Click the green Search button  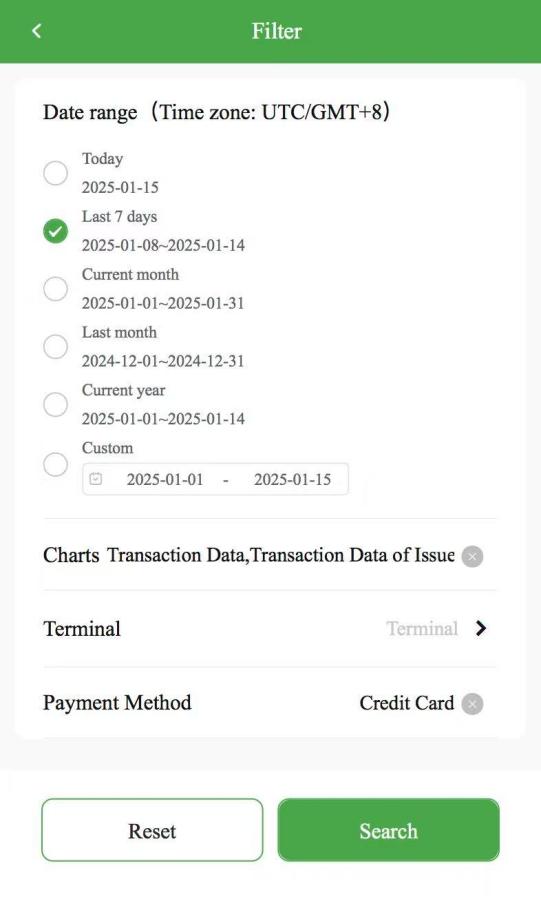389,830
